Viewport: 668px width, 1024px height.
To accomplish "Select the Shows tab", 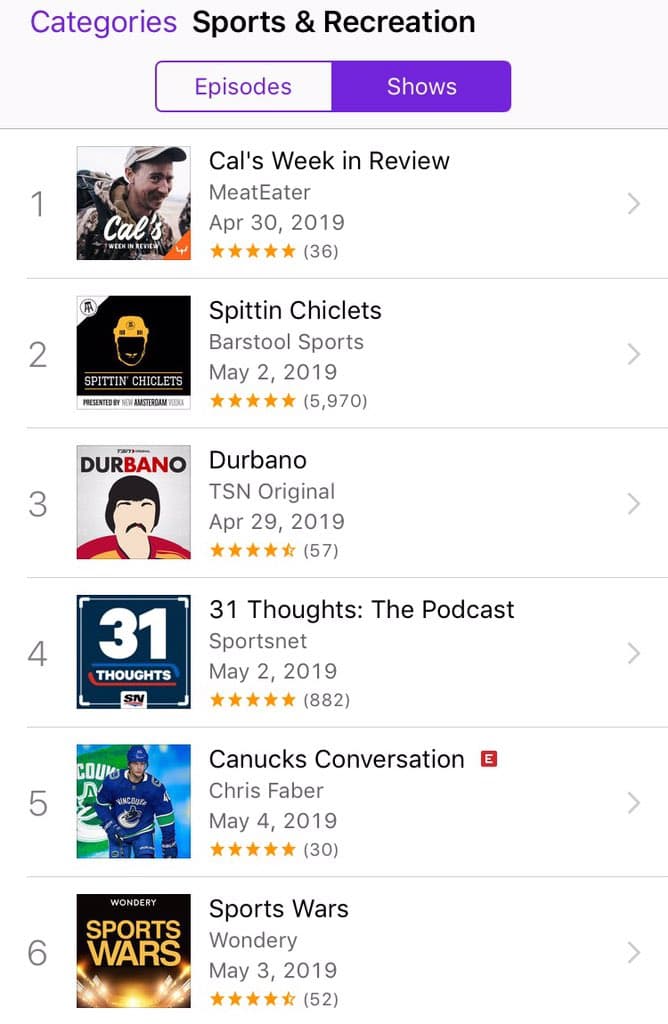I will (421, 87).
